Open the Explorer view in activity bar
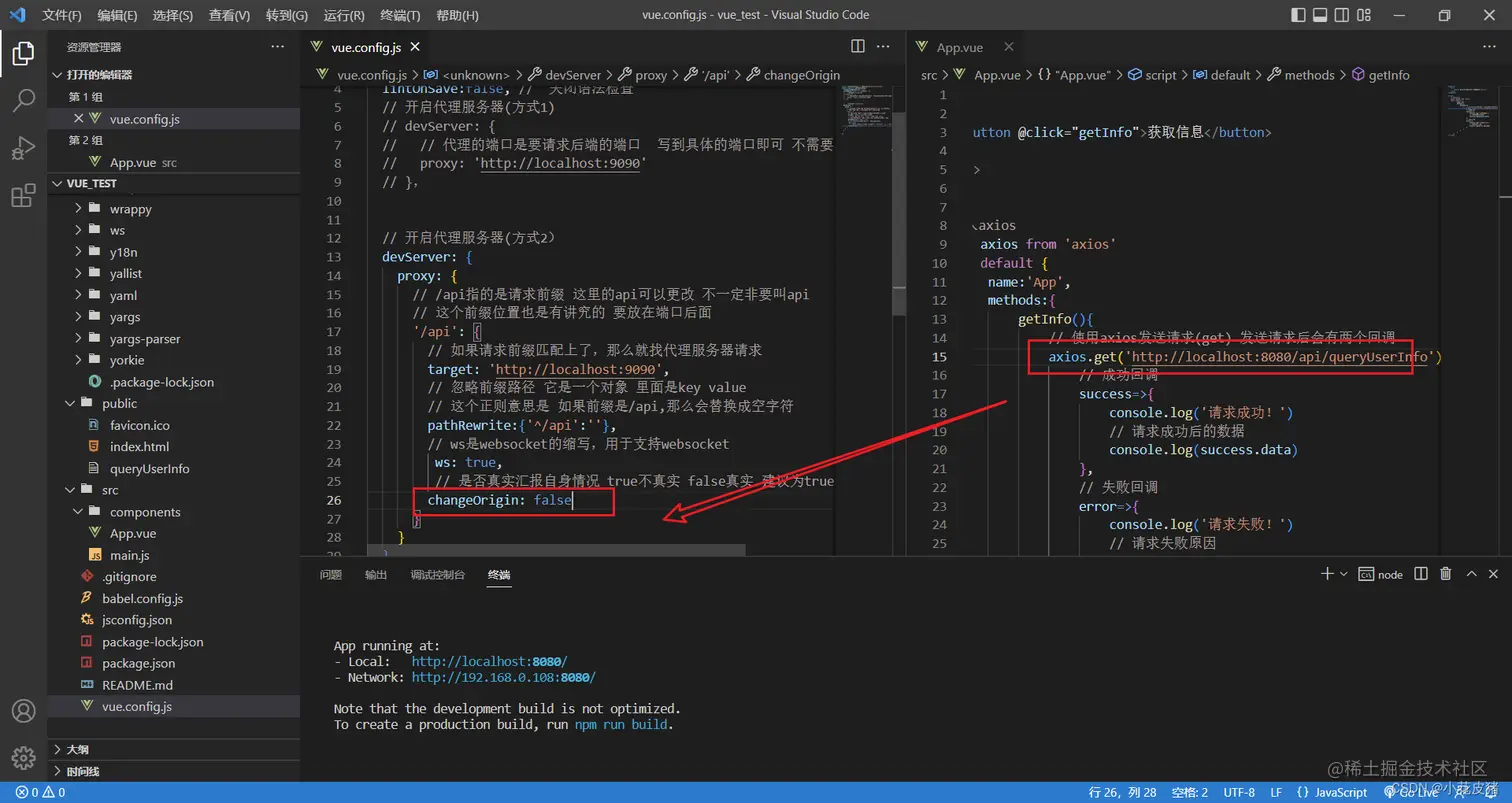 (x=23, y=54)
